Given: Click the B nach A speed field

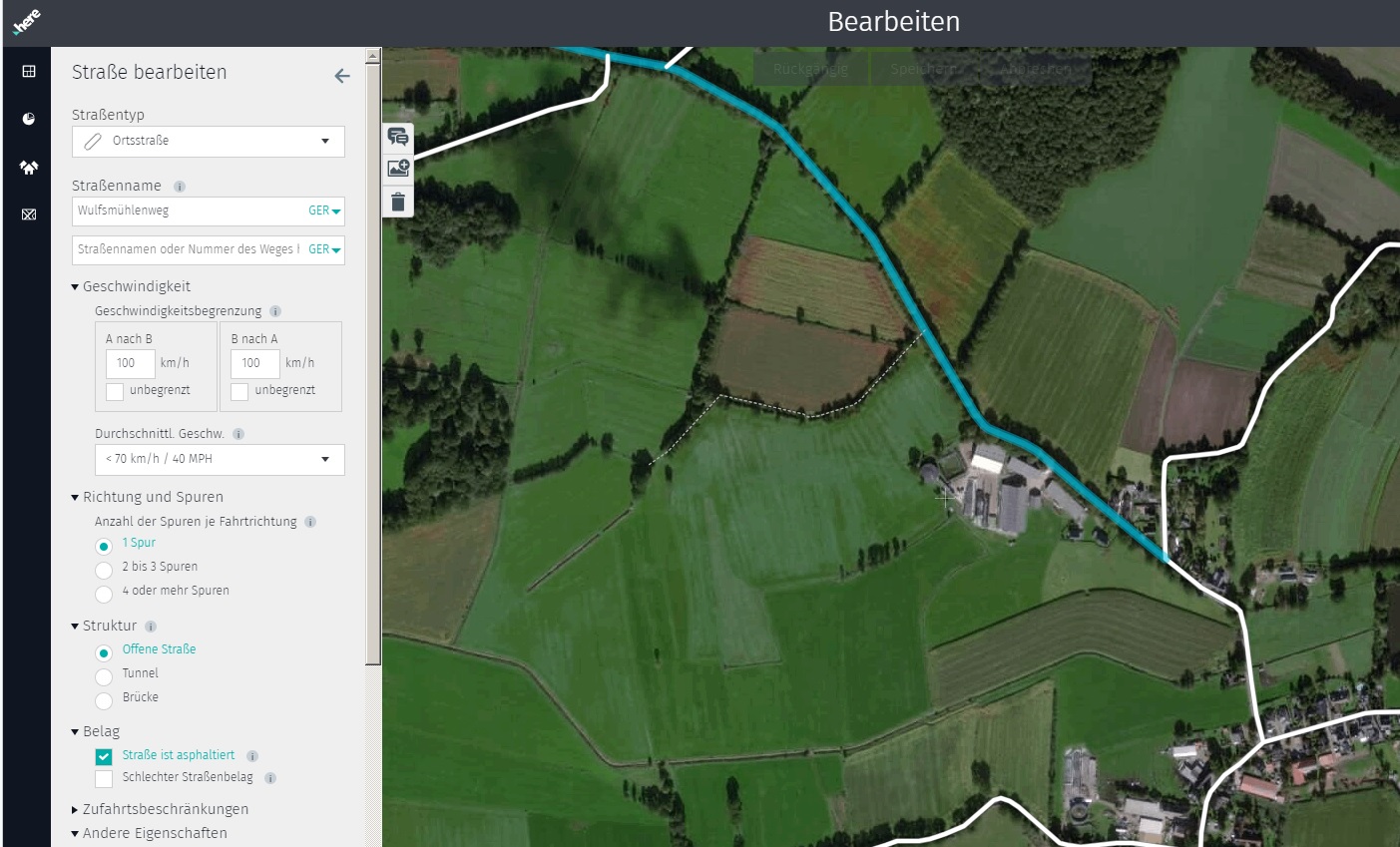Looking at the screenshot, I should (254, 363).
